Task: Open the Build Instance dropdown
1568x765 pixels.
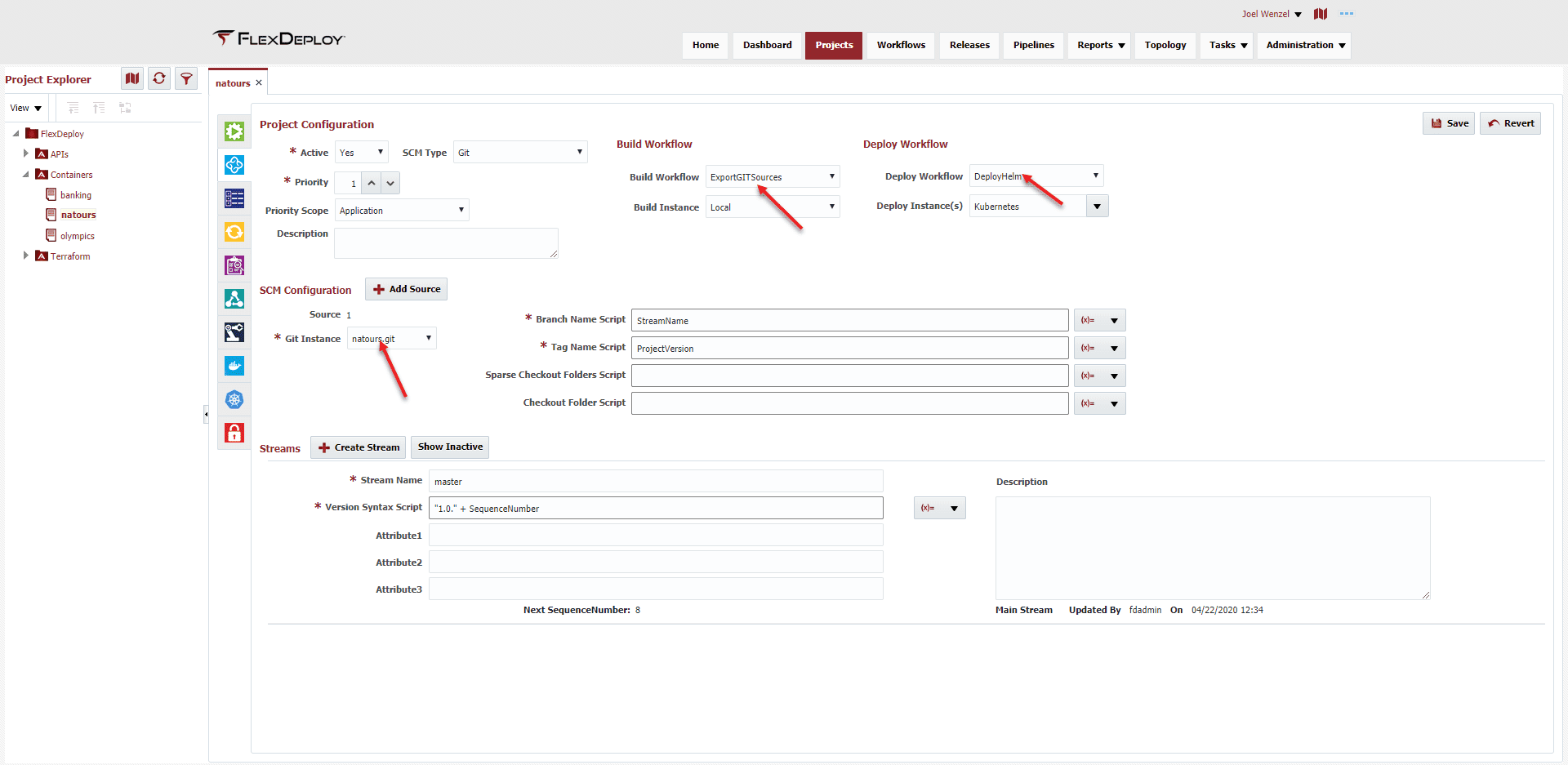Action: point(773,207)
